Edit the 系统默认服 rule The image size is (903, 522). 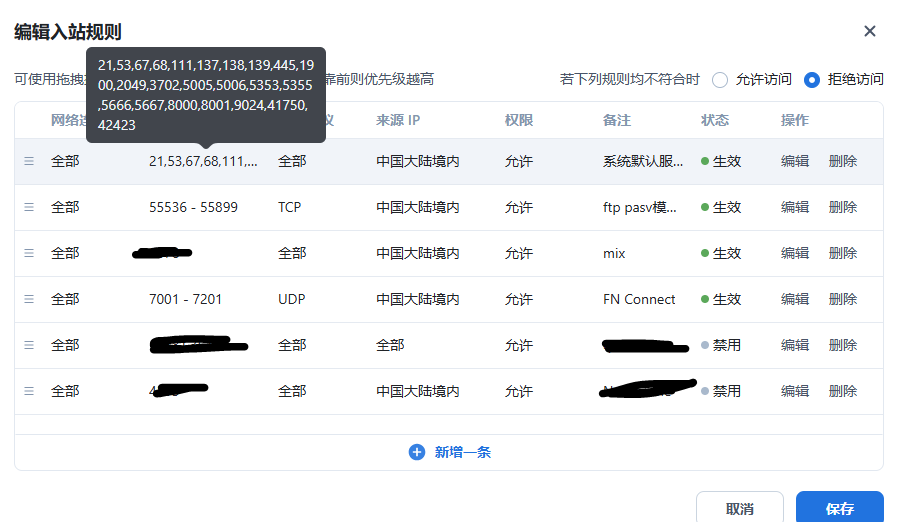795,161
